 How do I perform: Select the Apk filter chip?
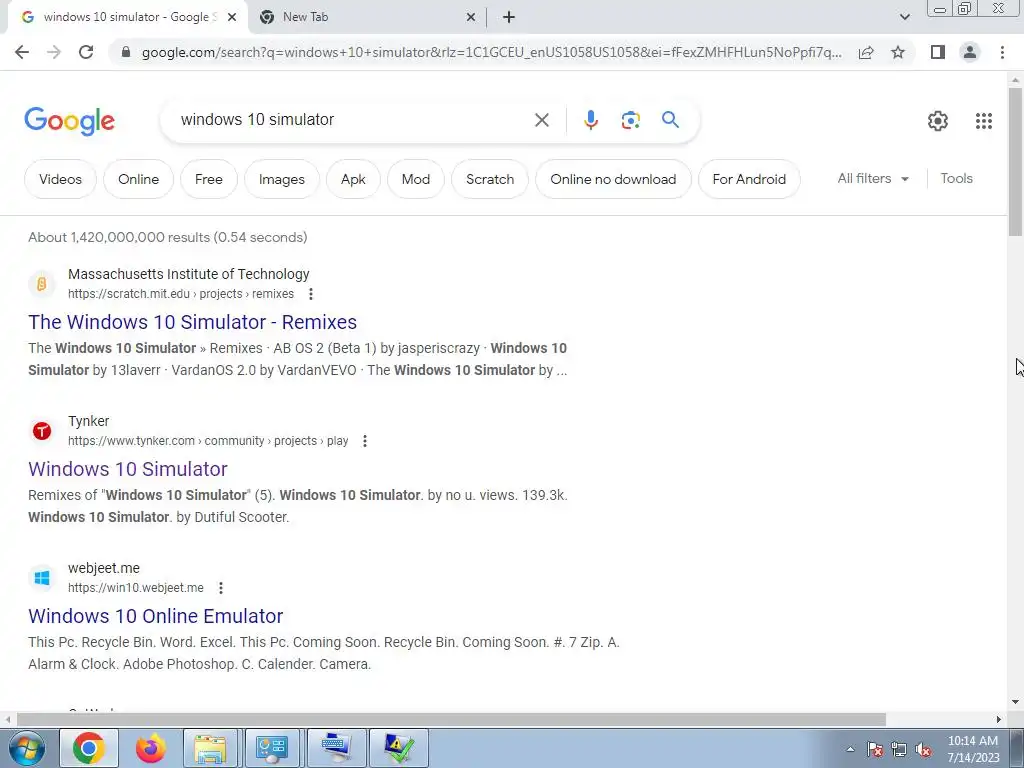353,179
